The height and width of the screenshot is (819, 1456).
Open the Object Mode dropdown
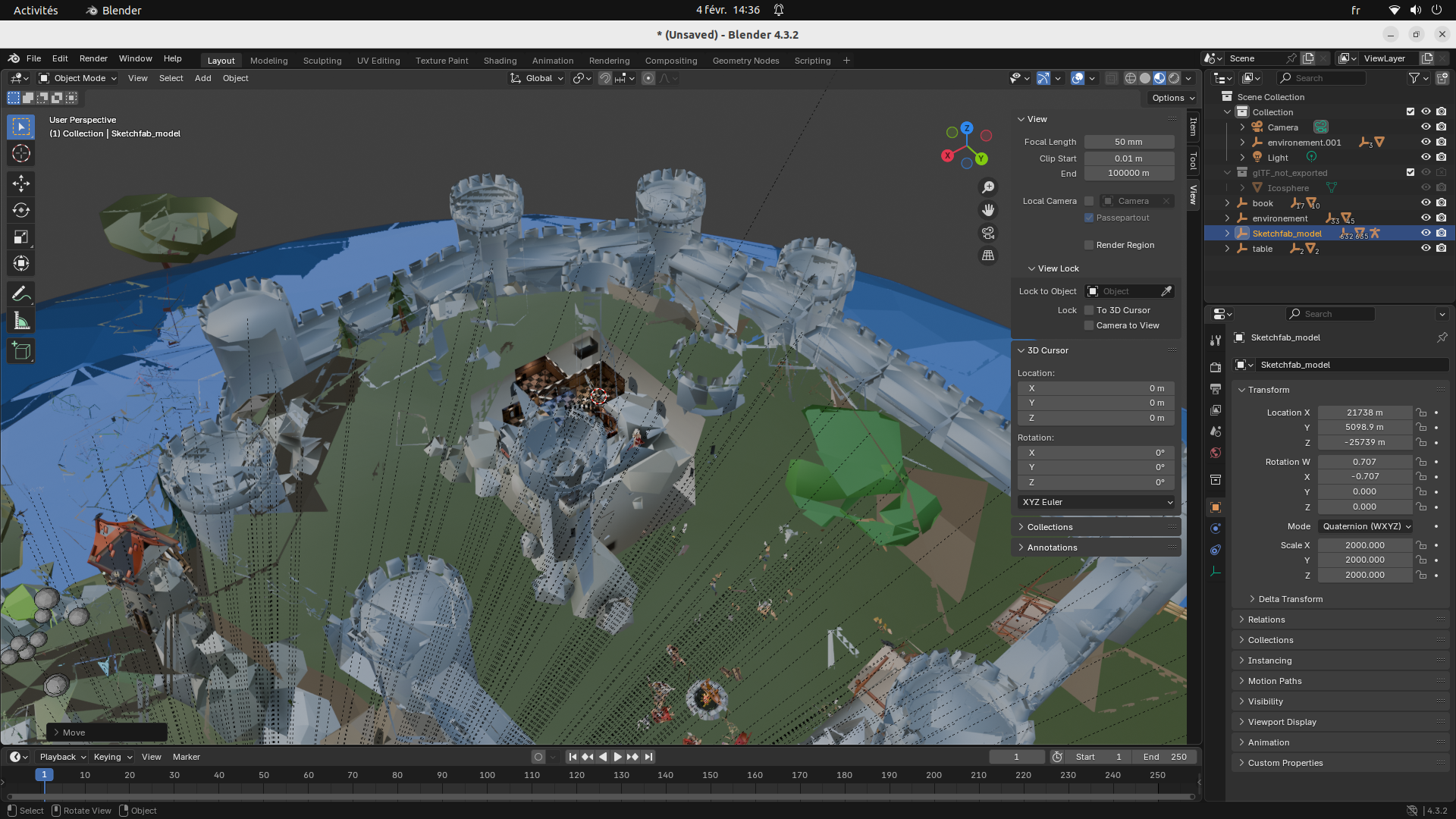click(x=77, y=78)
